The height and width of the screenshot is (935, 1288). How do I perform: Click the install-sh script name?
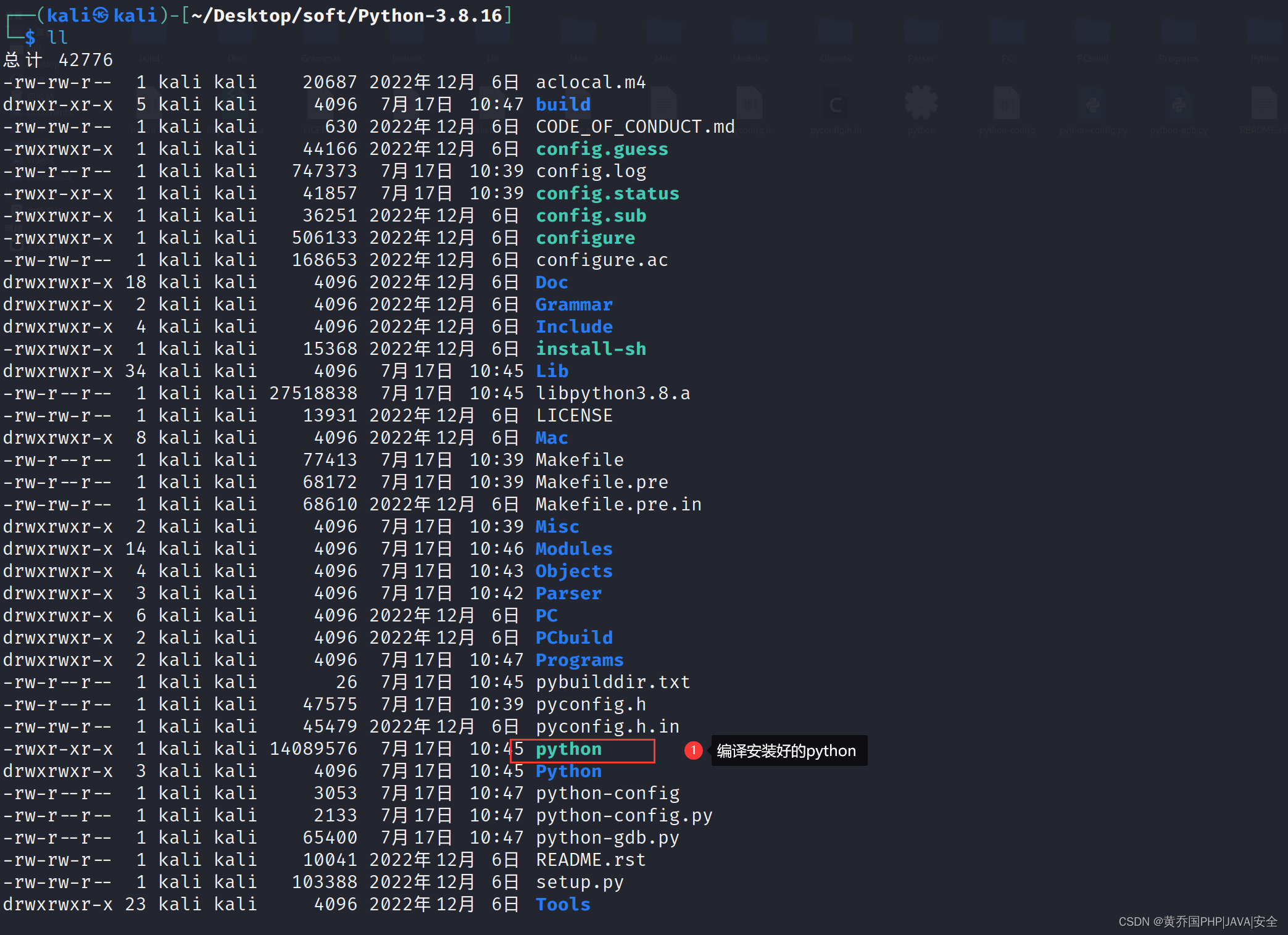[591, 349]
